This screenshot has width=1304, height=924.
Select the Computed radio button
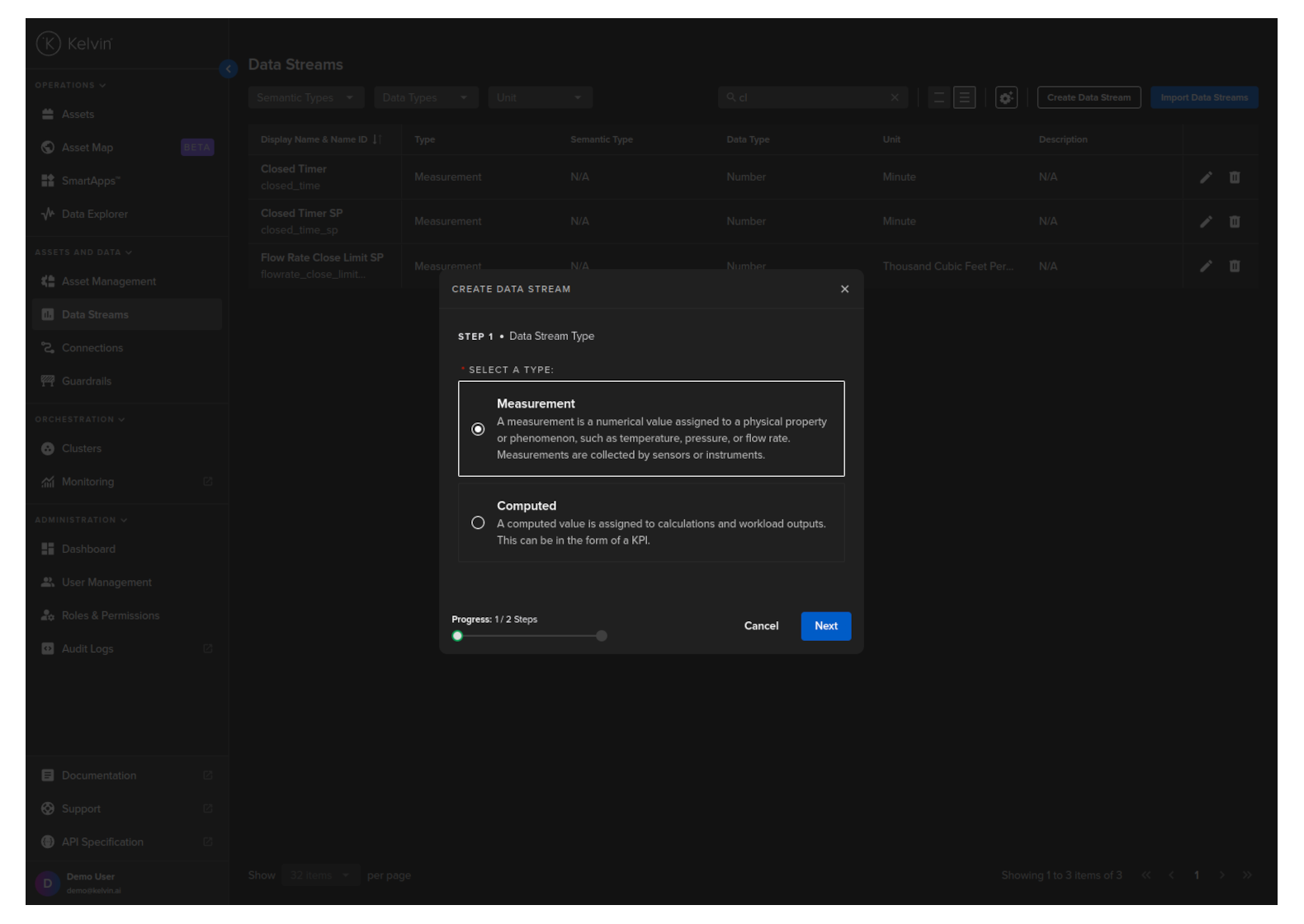point(478,523)
